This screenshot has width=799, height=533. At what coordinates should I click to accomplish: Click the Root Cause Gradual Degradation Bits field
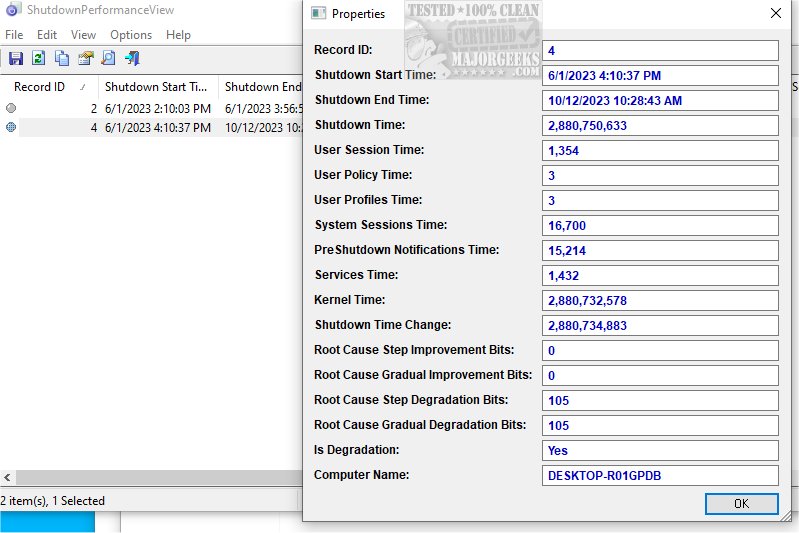point(660,425)
